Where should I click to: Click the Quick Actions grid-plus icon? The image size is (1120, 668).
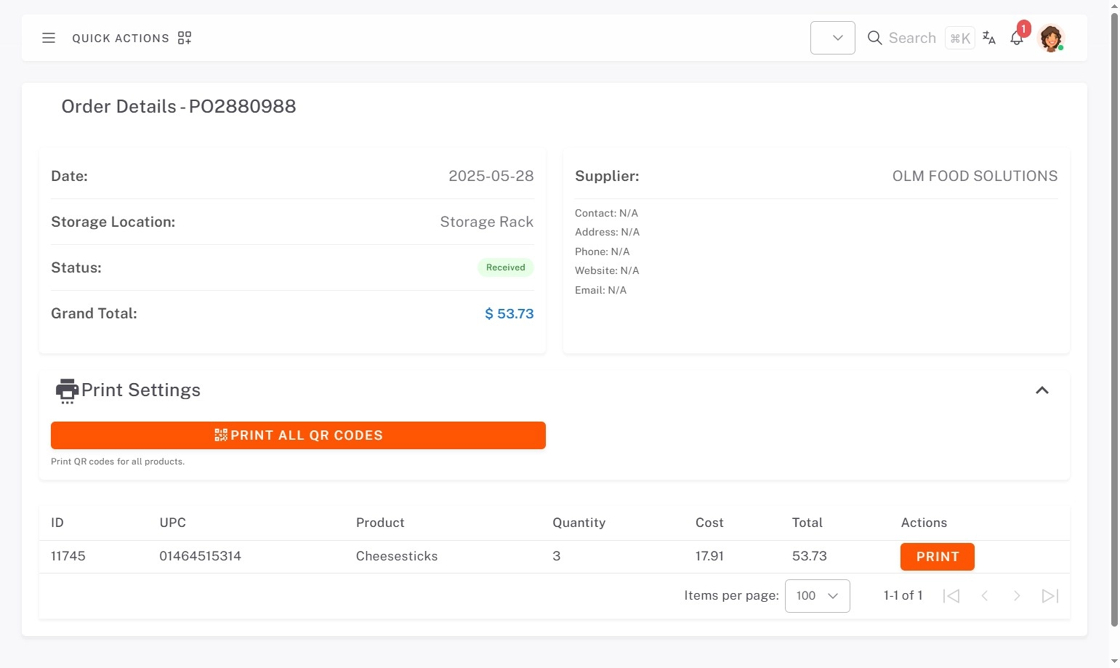184,38
